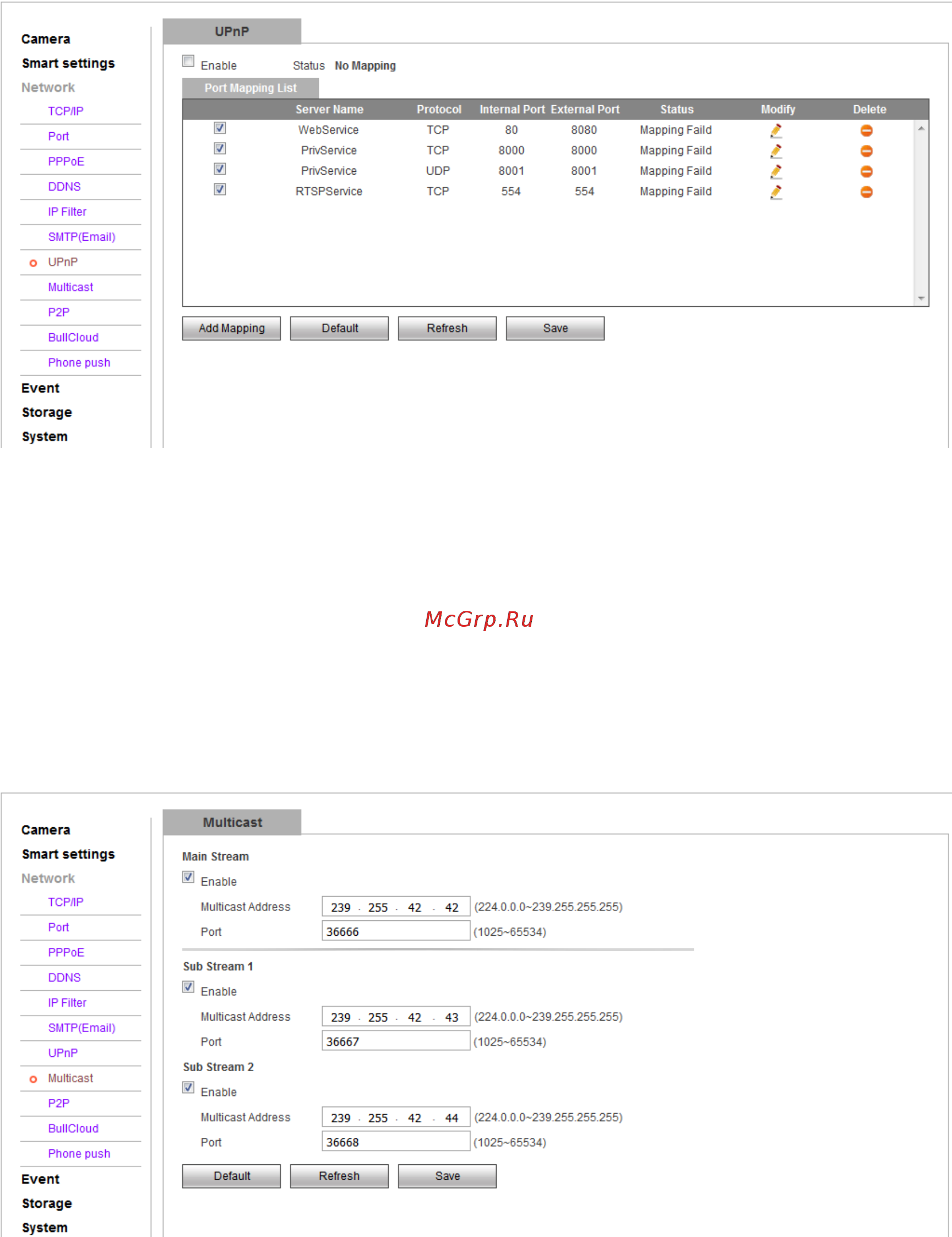
Task: Open PPPoE in upper Network menu
Action: tap(66, 162)
